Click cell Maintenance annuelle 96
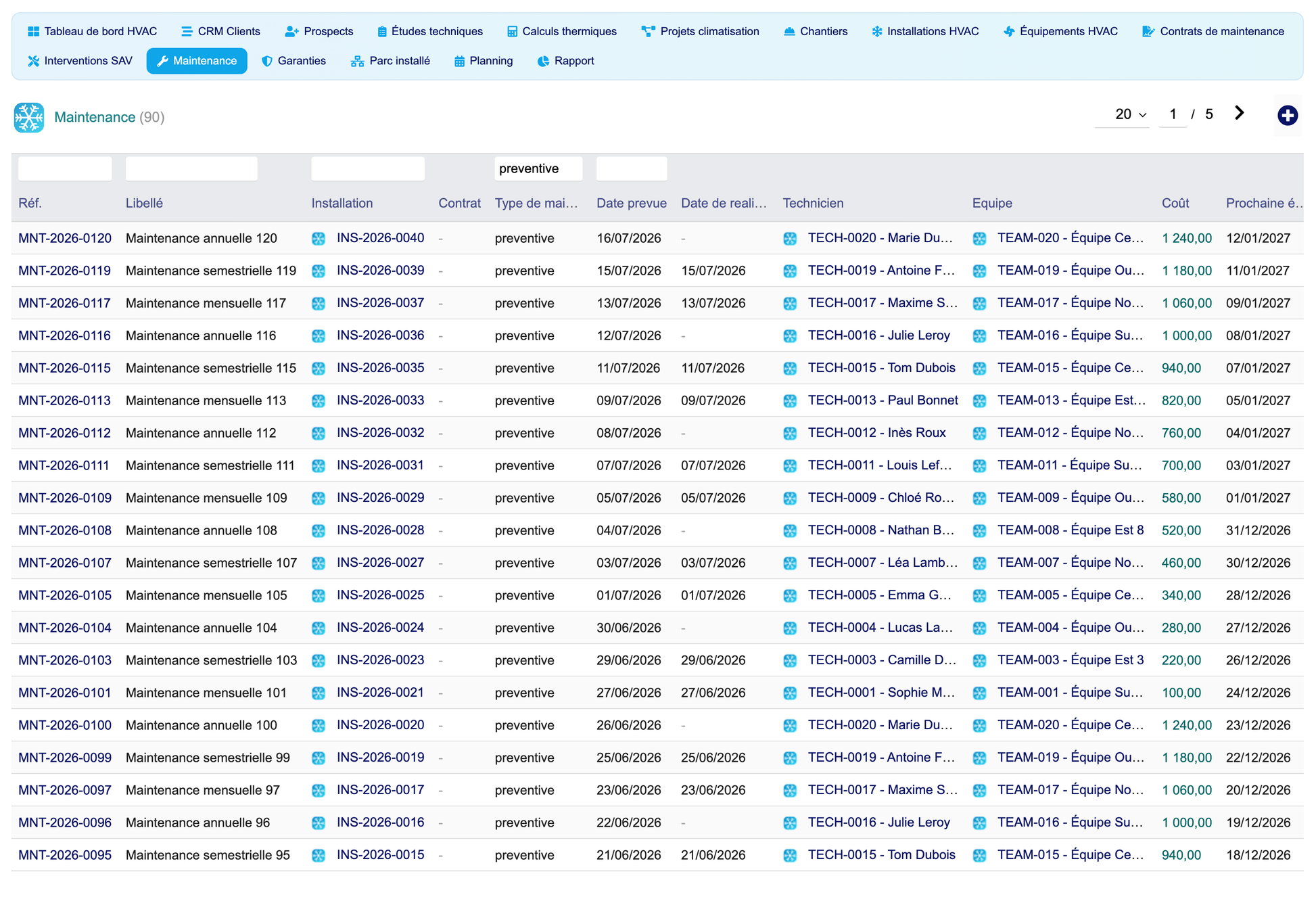The image size is (1316, 924). [197, 823]
